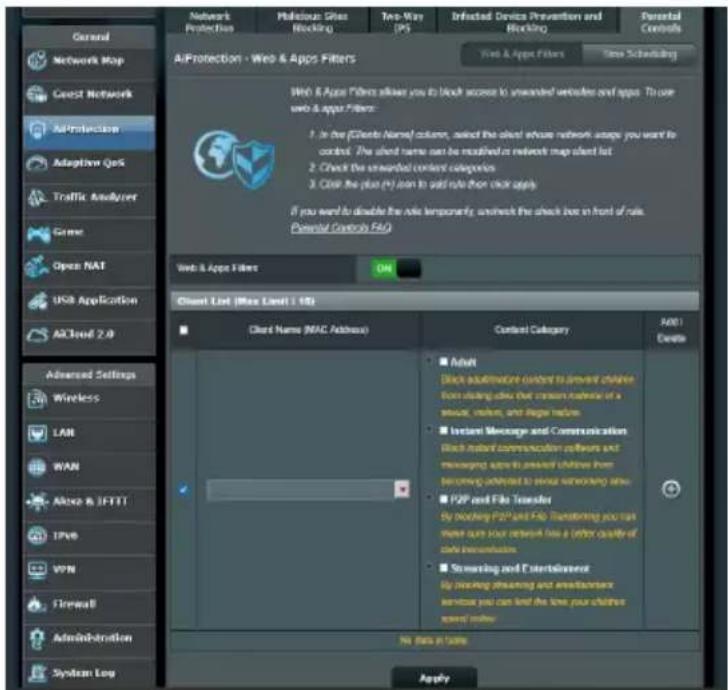
Task: Open the Network Map globe icon
Action: tap(37, 60)
